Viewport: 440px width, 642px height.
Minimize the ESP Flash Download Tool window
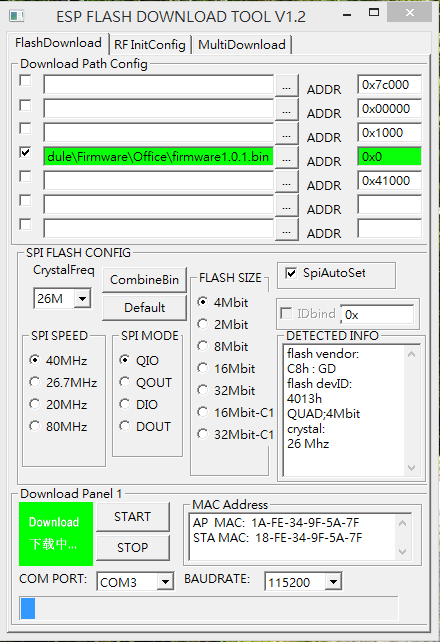(x=347, y=14)
